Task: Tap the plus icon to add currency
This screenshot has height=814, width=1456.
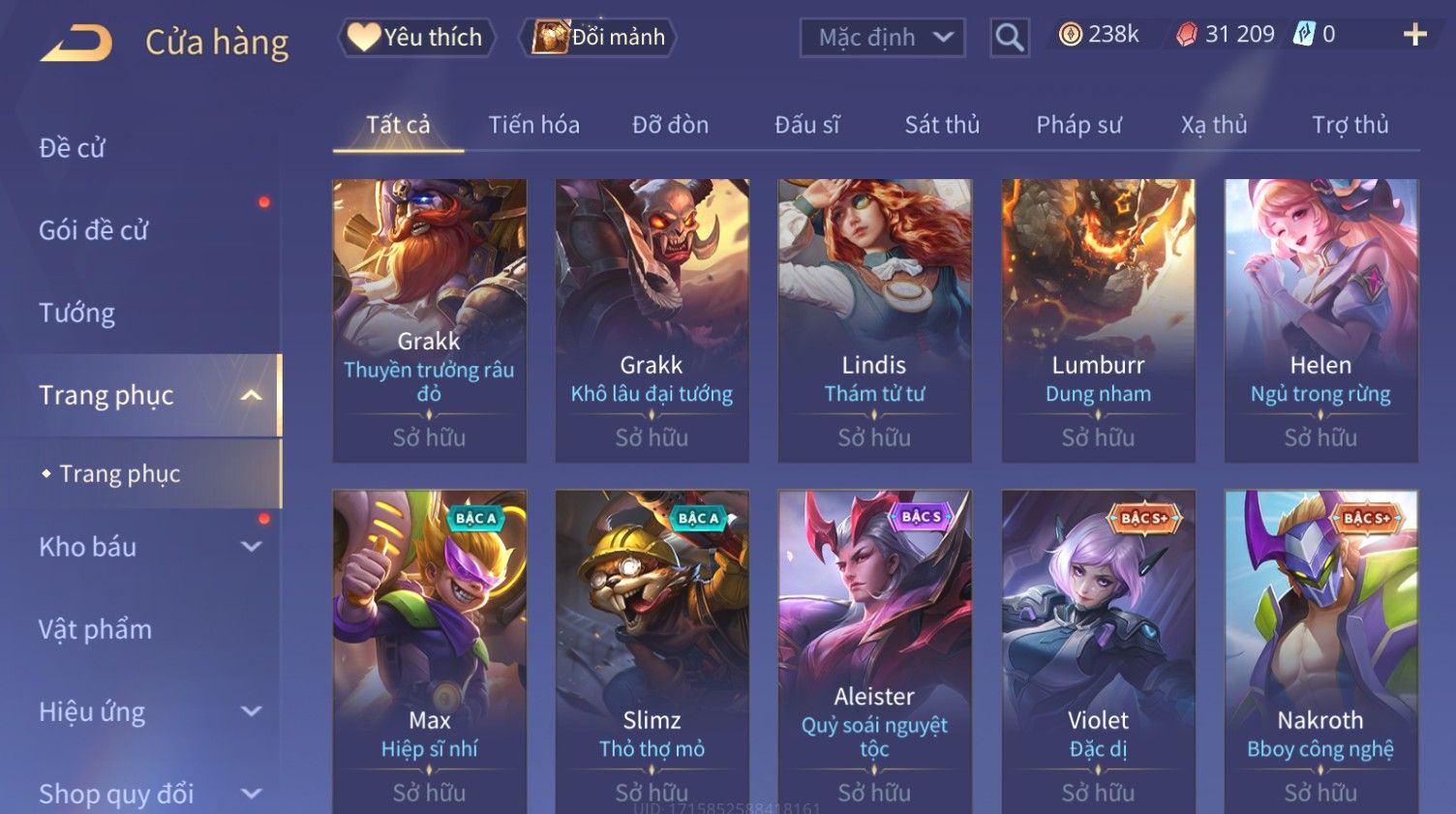Action: (x=1415, y=35)
